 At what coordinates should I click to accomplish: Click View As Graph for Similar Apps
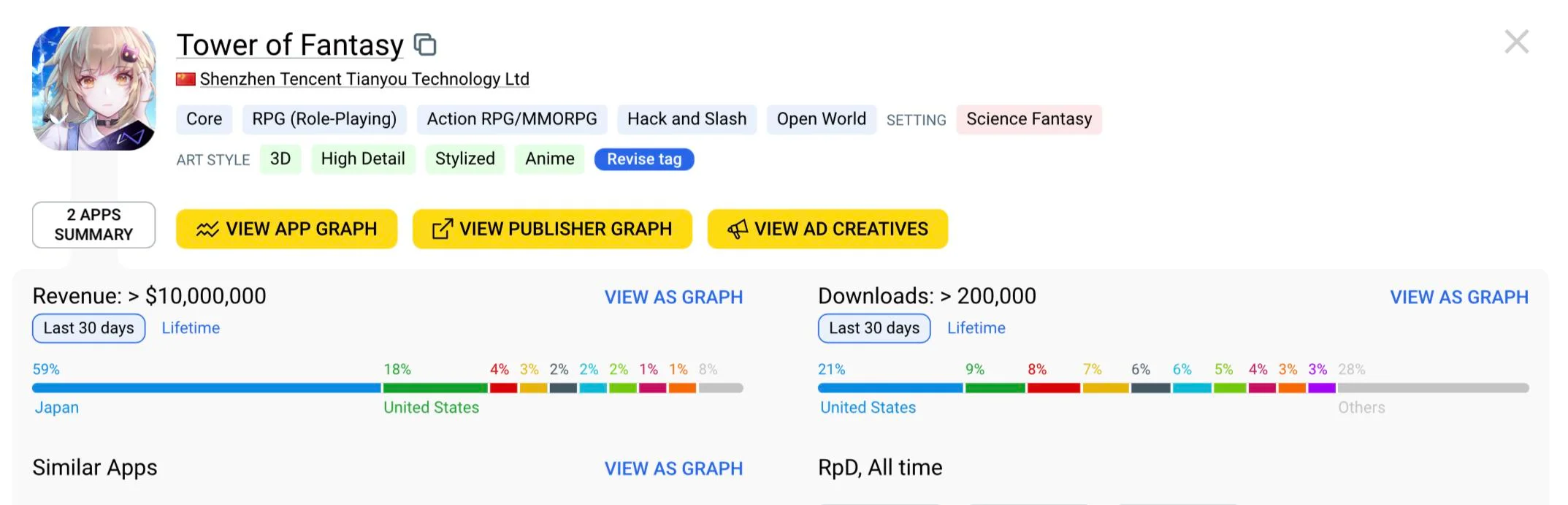click(673, 468)
